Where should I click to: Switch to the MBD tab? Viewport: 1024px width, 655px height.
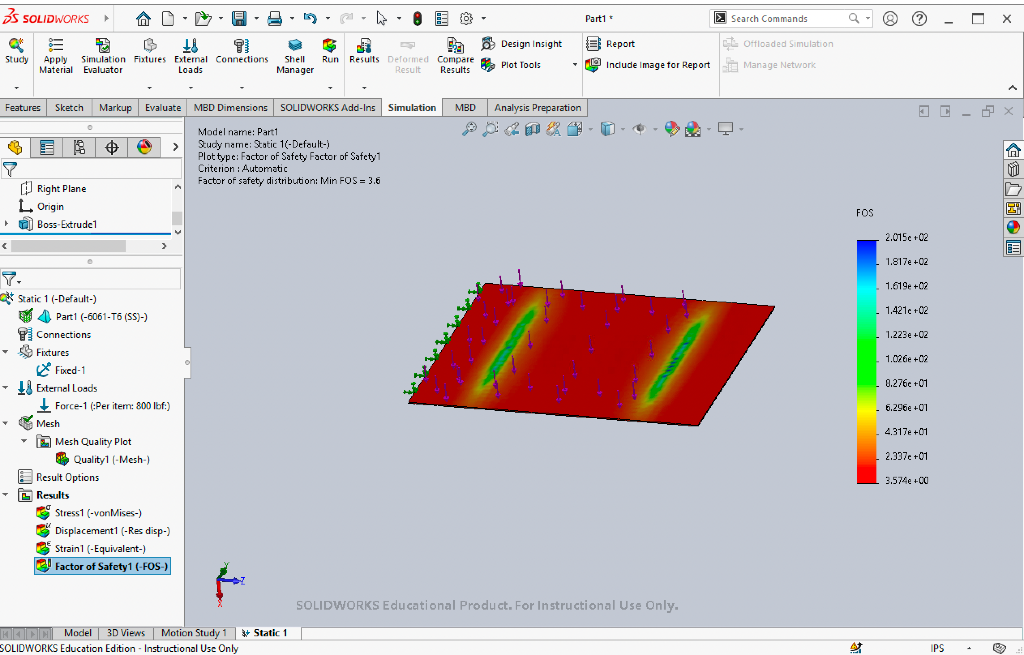tap(464, 107)
